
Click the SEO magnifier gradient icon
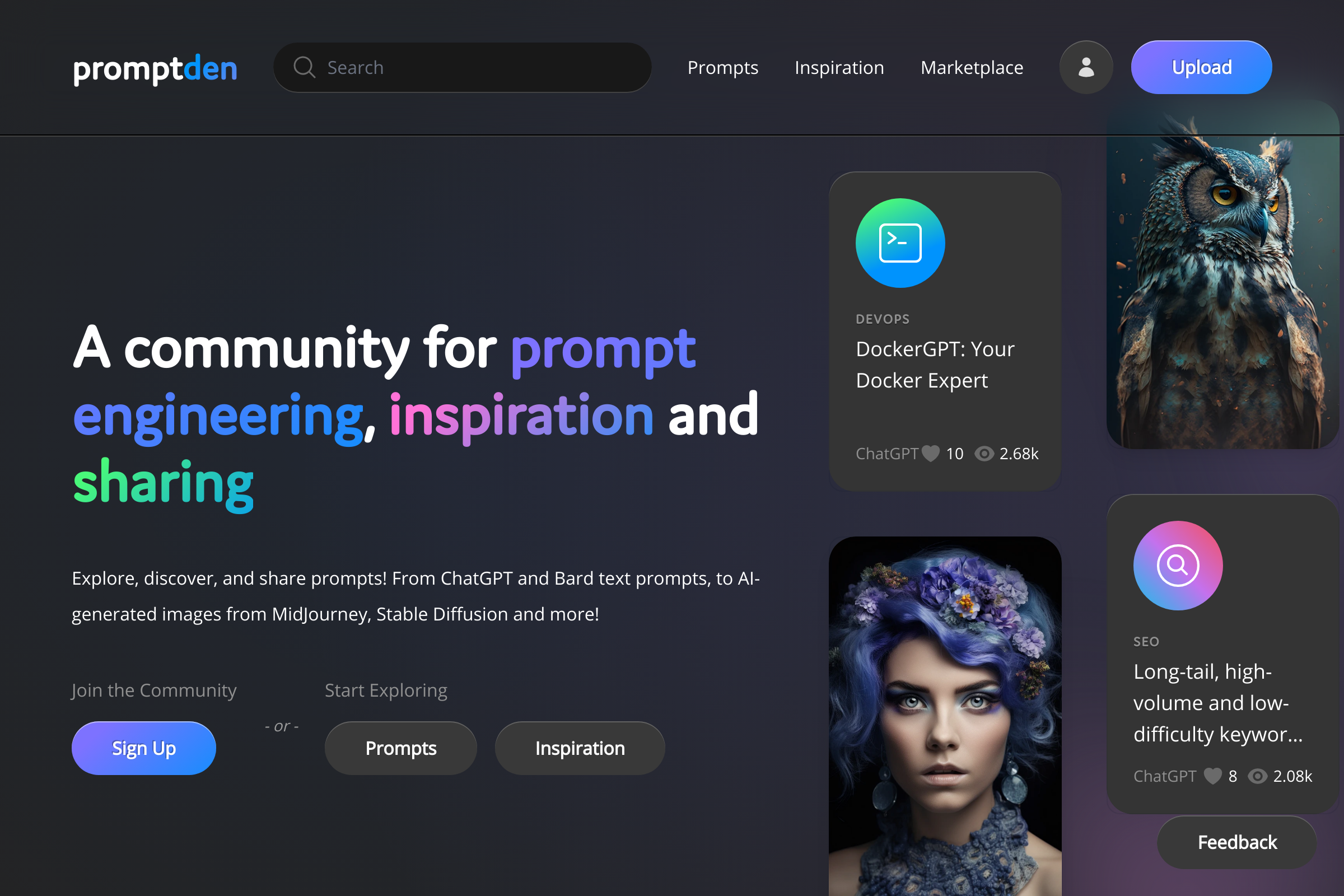tap(1178, 565)
